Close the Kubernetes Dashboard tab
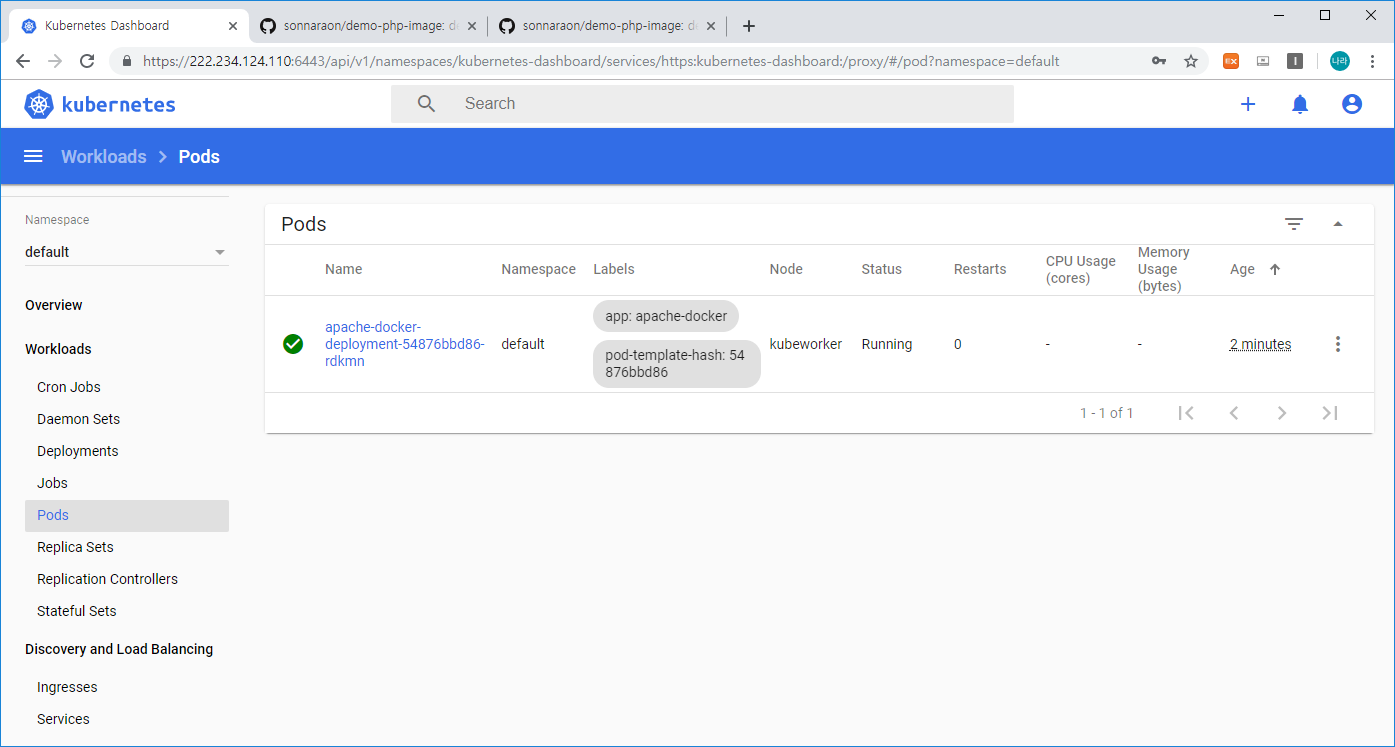 coord(232,26)
